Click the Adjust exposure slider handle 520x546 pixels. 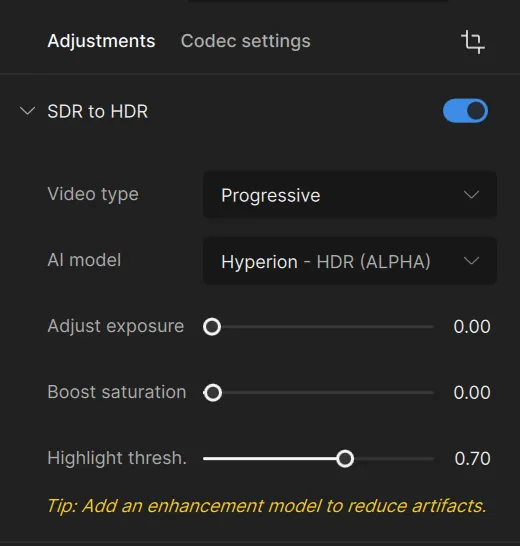[x=212, y=327]
